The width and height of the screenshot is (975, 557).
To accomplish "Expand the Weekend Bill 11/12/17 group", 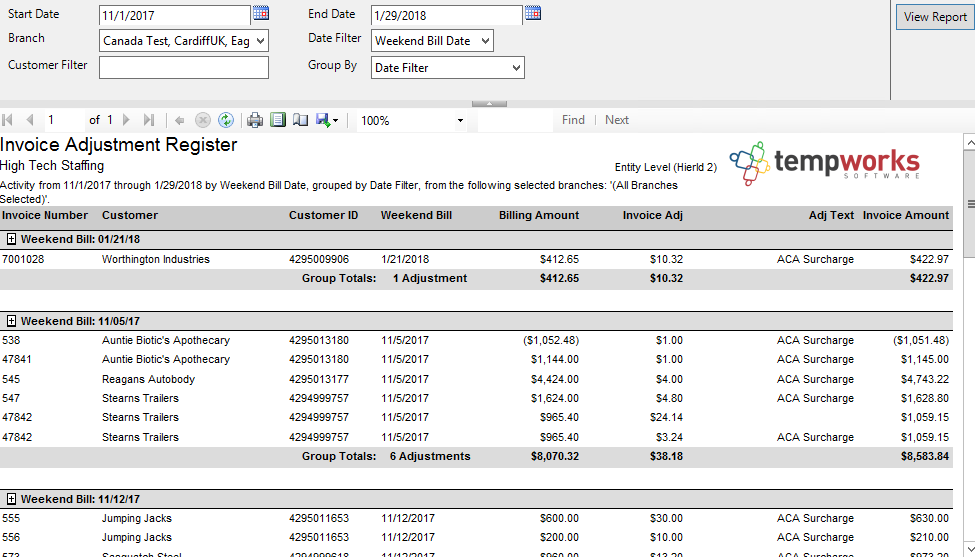I will pyautogui.click(x=11, y=499).
